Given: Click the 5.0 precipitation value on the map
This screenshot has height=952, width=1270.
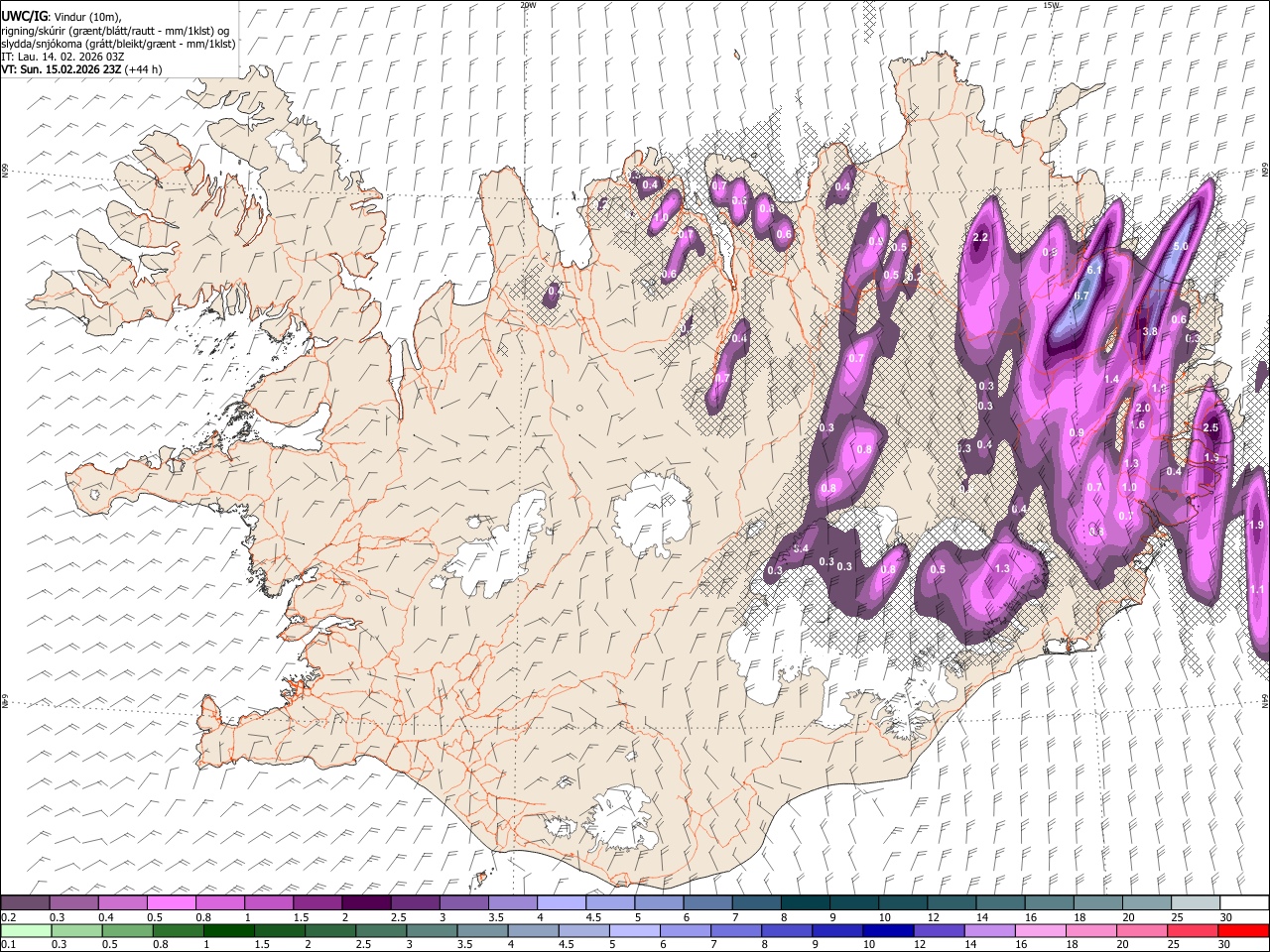Looking at the screenshot, I should tap(1181, 246).
